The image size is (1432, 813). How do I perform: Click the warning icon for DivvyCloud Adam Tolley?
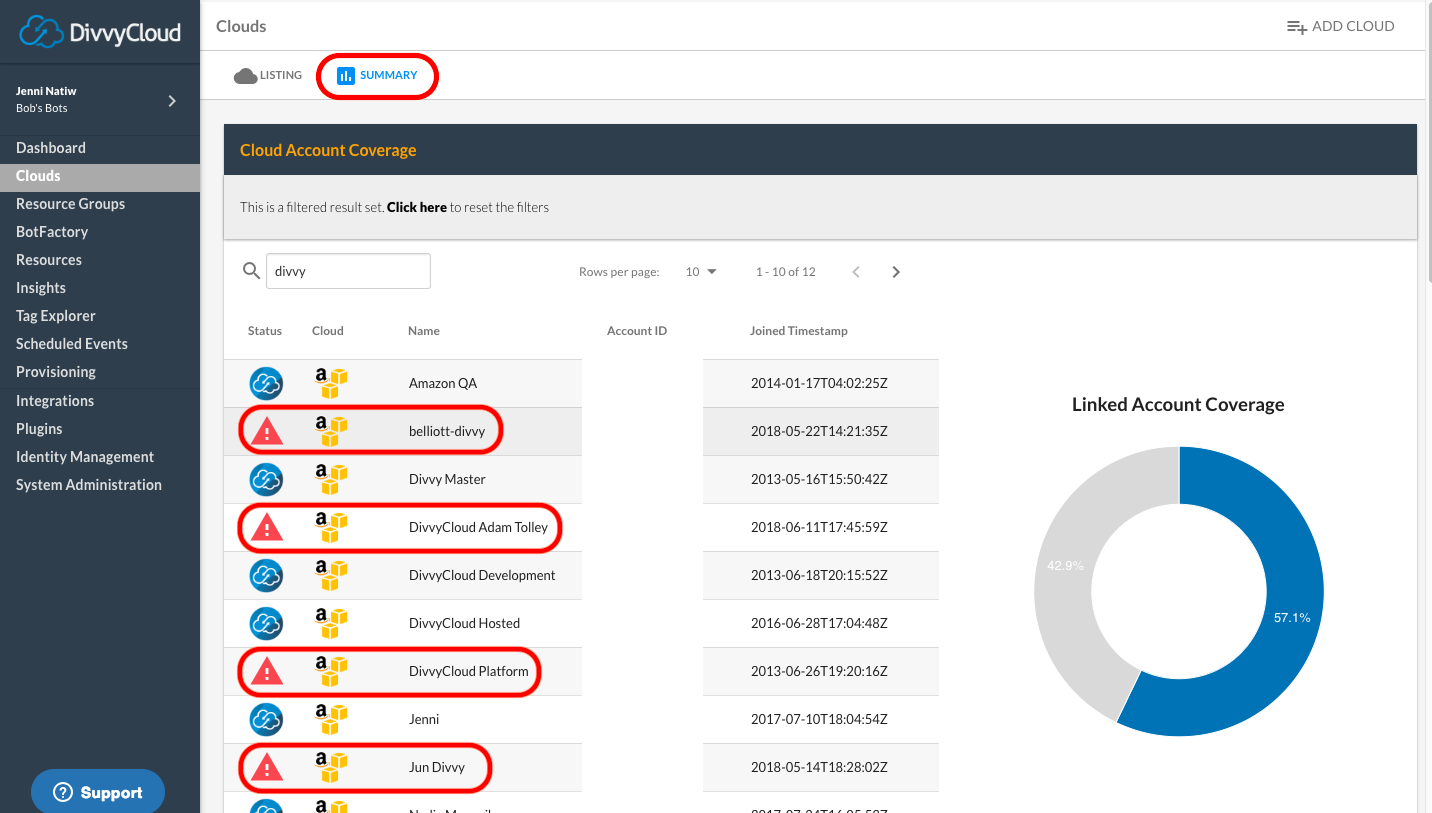point(266,527)
